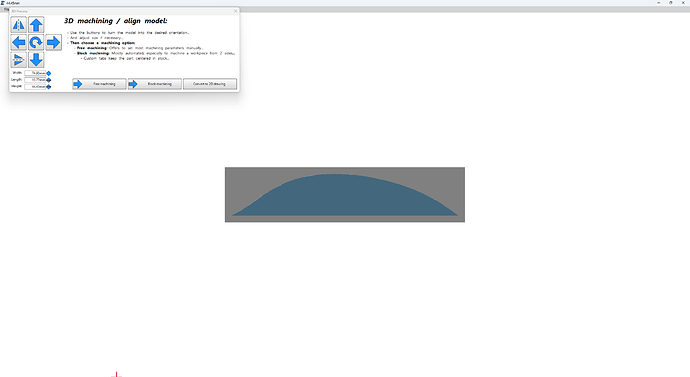Turn model using the left arrow icon

point(18,42)
